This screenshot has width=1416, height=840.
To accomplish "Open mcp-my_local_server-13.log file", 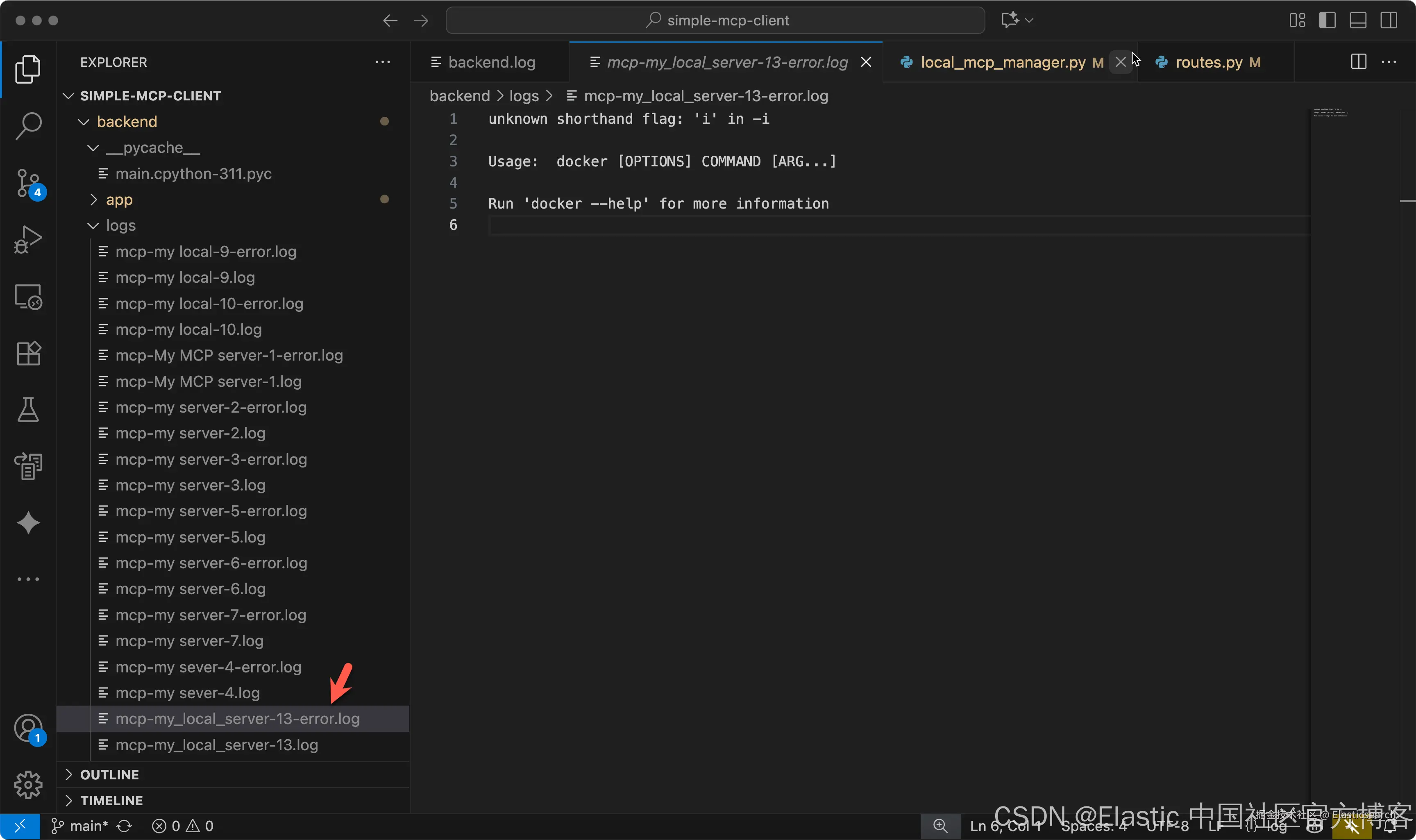I will [216, 745].
